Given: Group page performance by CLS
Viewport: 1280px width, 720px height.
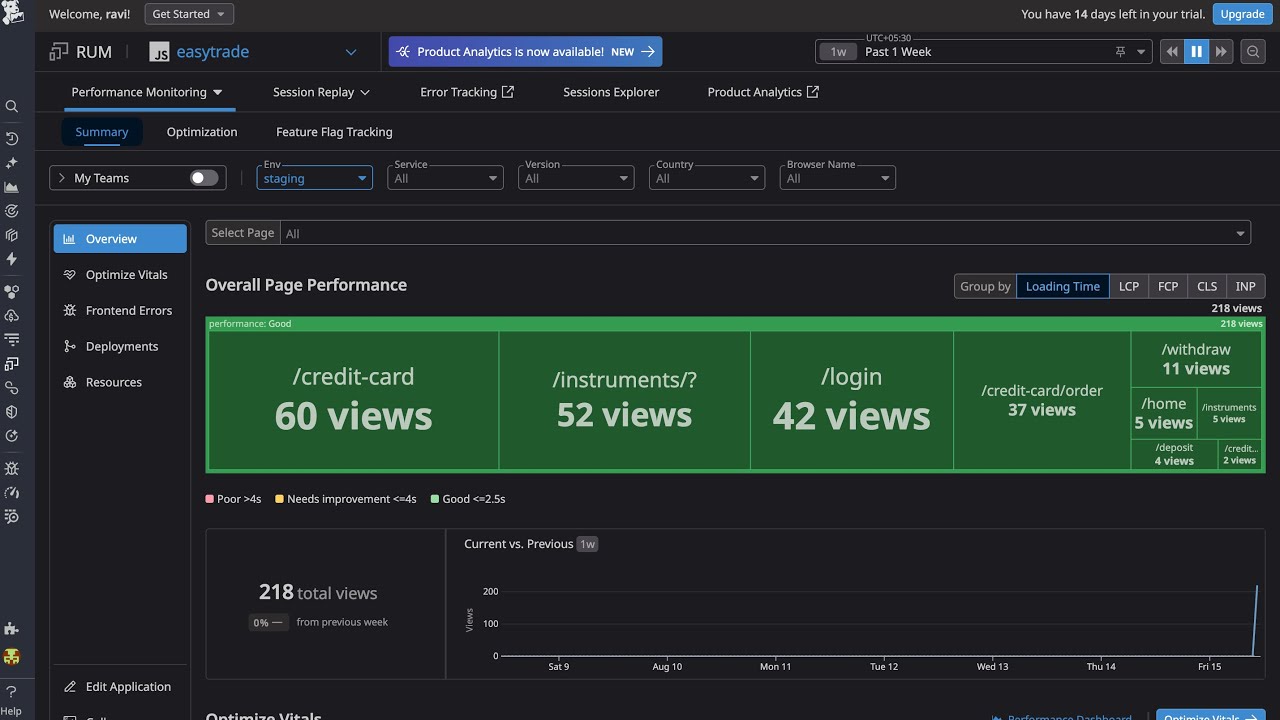Looking at the screenshot, I should tap(1207, 286).
